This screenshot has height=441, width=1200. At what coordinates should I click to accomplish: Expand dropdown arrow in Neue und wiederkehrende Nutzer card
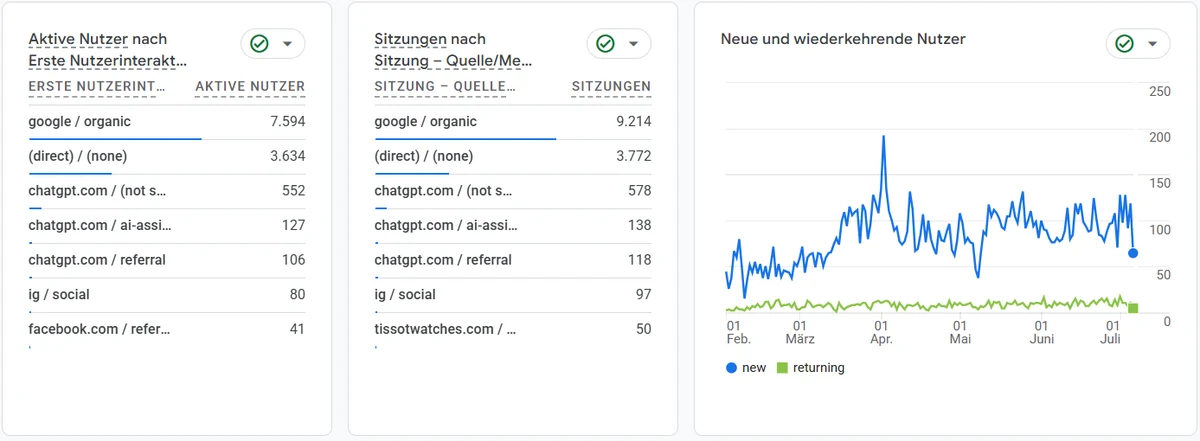pos(1153,44)
